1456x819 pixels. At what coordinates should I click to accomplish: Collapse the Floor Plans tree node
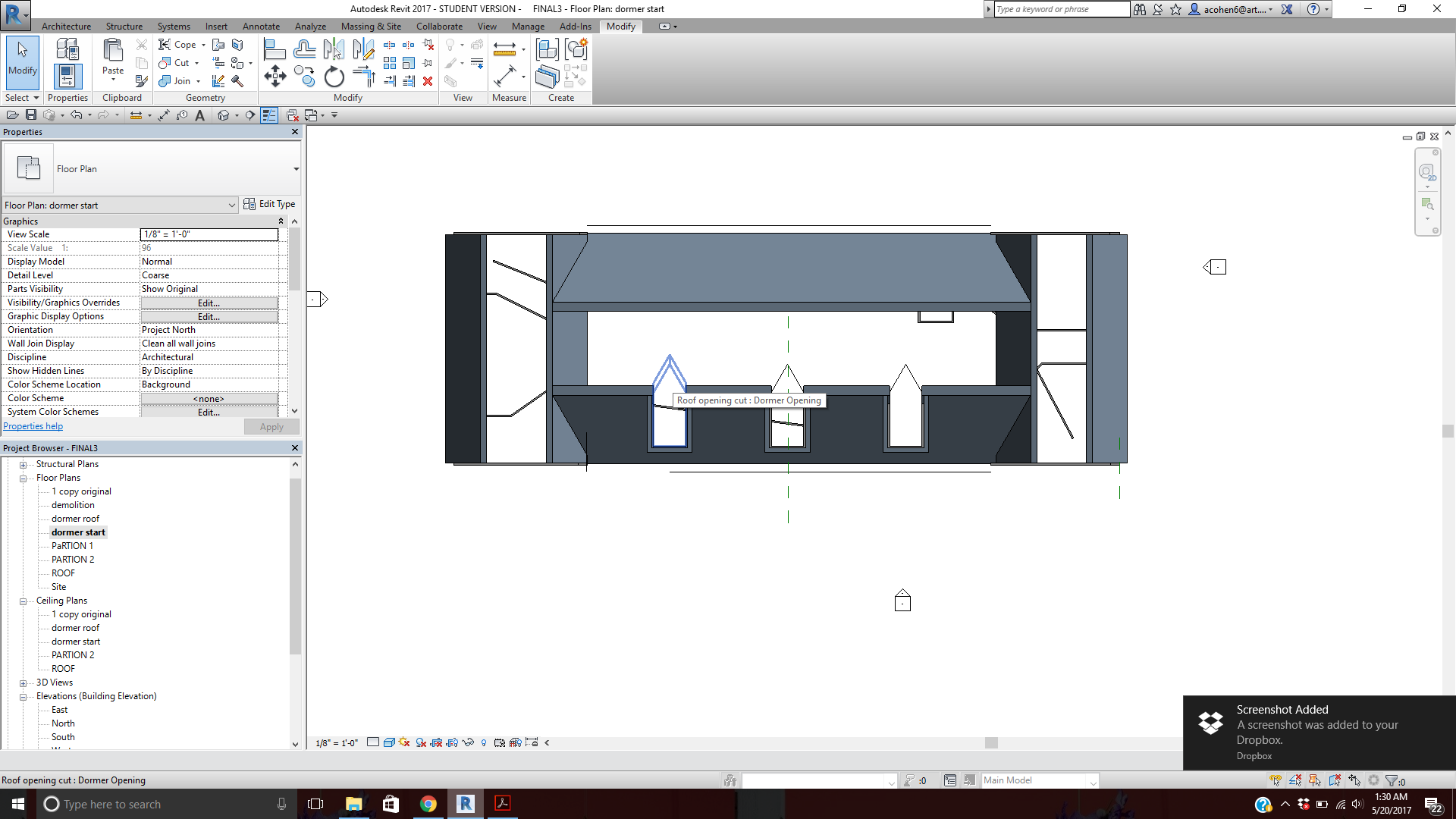click(23, 479)
